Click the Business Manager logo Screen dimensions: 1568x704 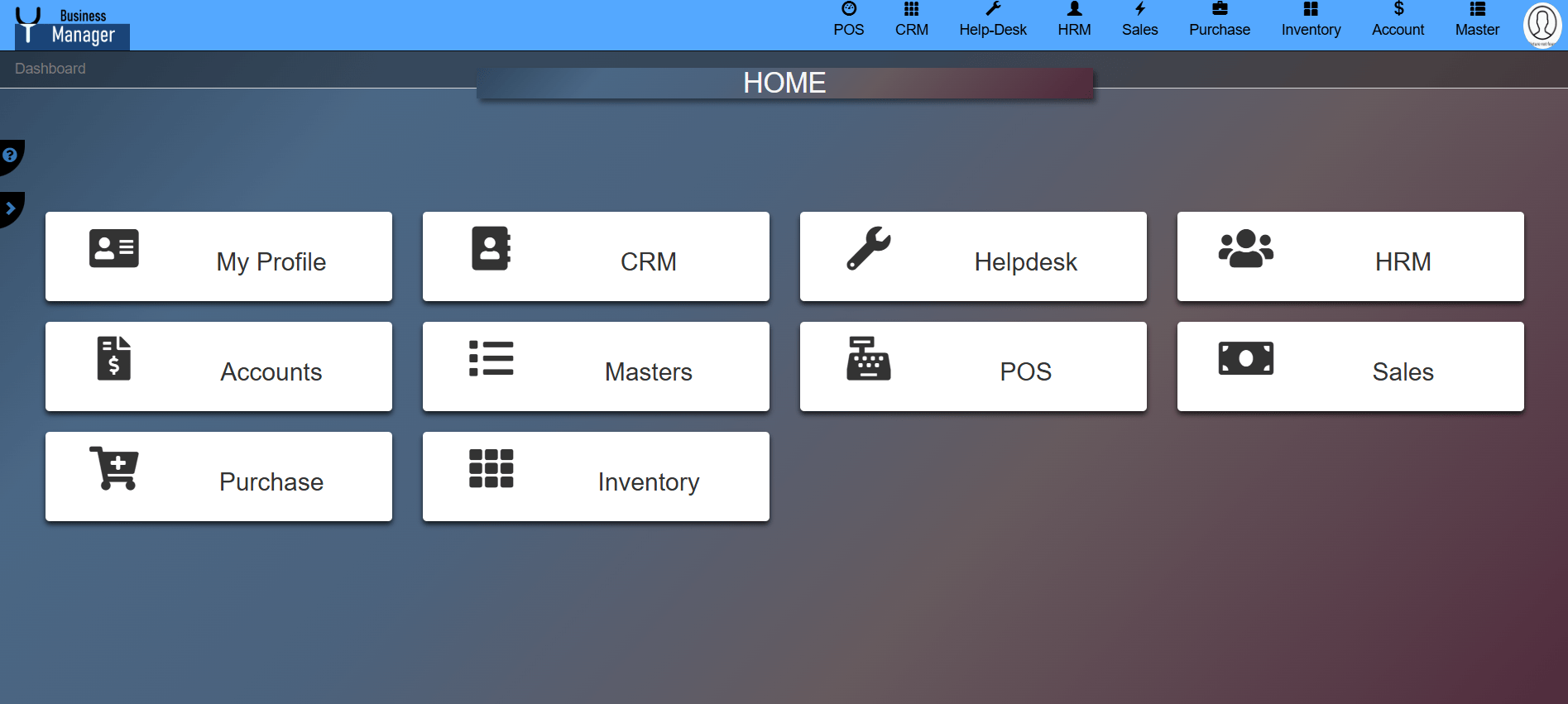tap(72, 26)
